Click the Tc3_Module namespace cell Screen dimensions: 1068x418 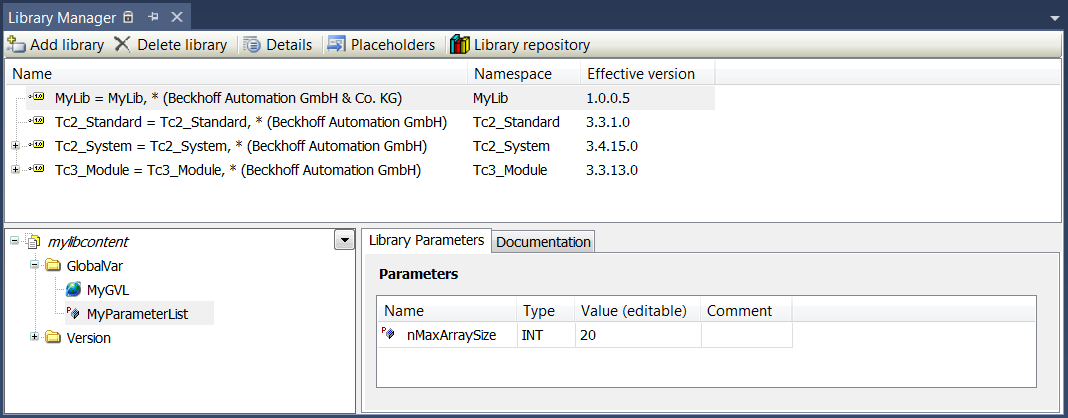[x=509, y=170]
